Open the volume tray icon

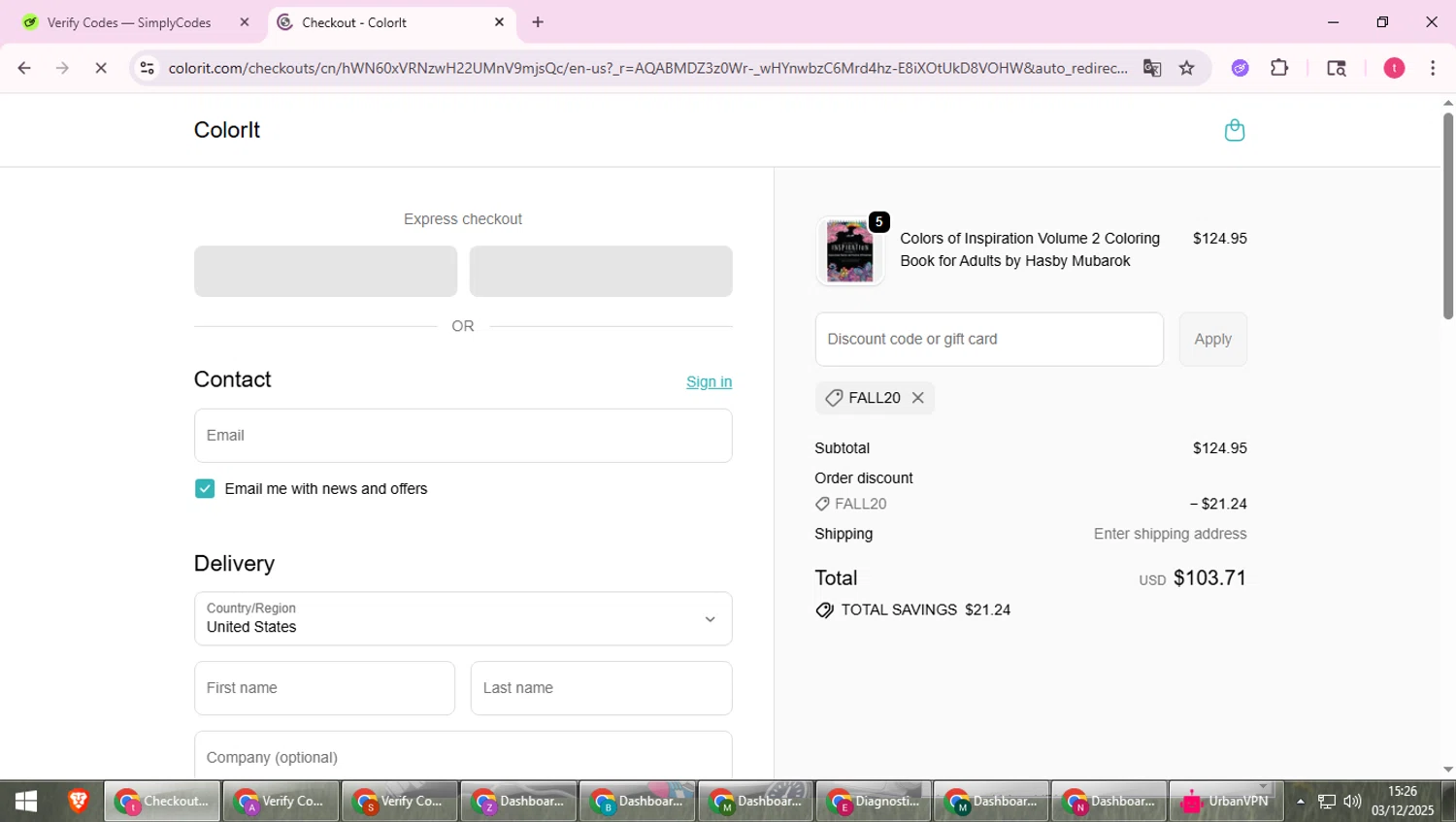point(1352,802)
